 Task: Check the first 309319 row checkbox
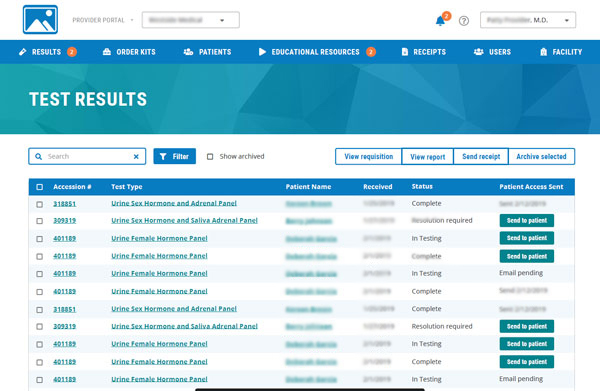point(39,221)
